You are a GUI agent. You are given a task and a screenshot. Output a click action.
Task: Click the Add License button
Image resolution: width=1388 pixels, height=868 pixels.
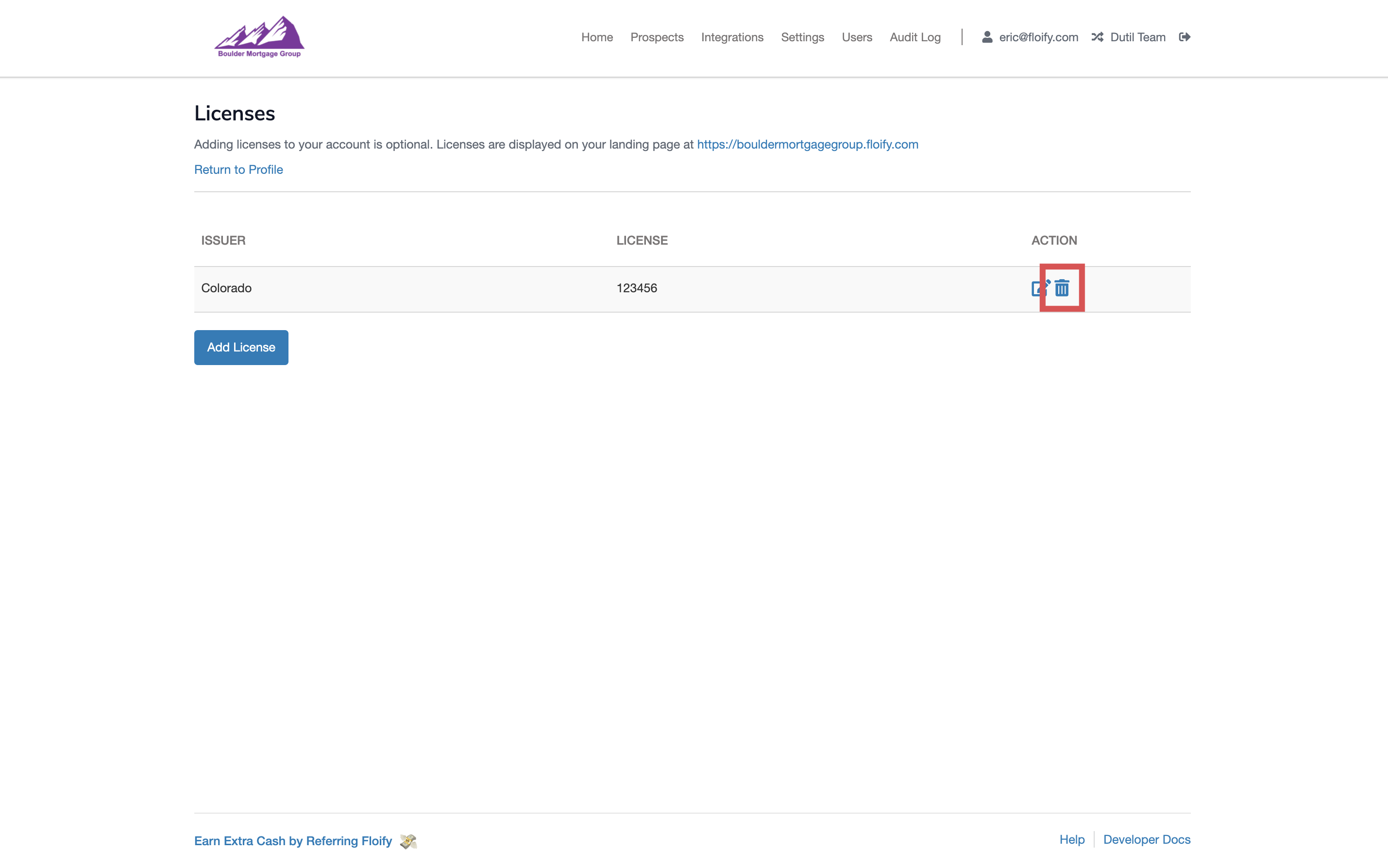[x=241, y=347]
